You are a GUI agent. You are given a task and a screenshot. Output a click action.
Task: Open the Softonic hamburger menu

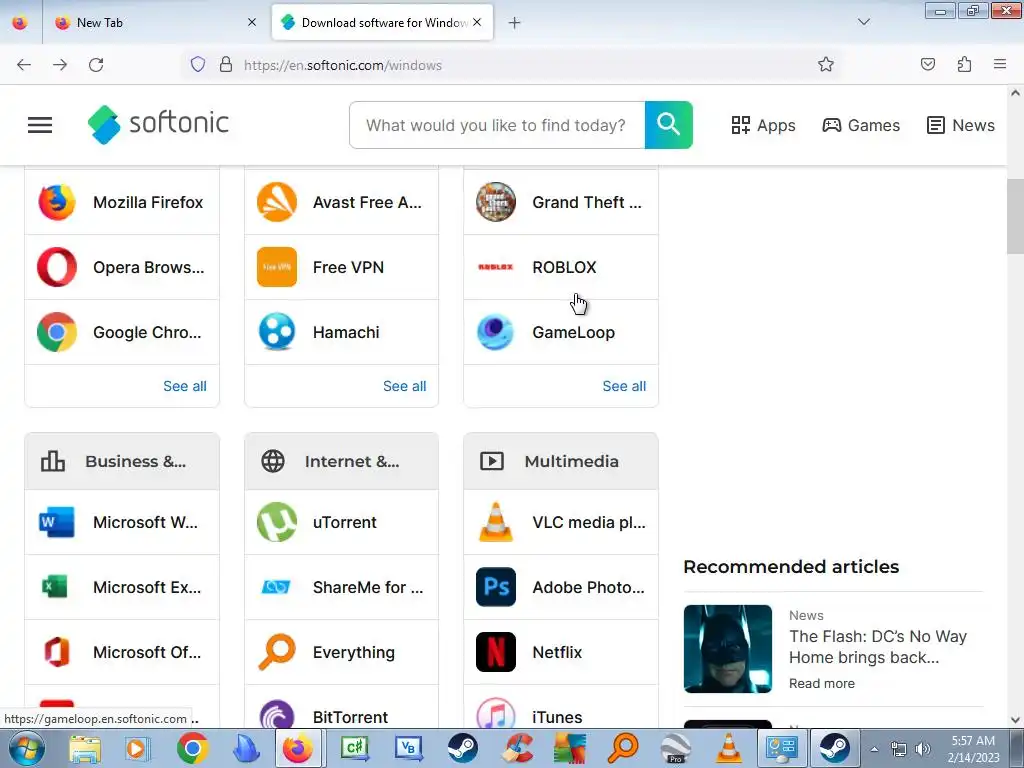[40, 125]
